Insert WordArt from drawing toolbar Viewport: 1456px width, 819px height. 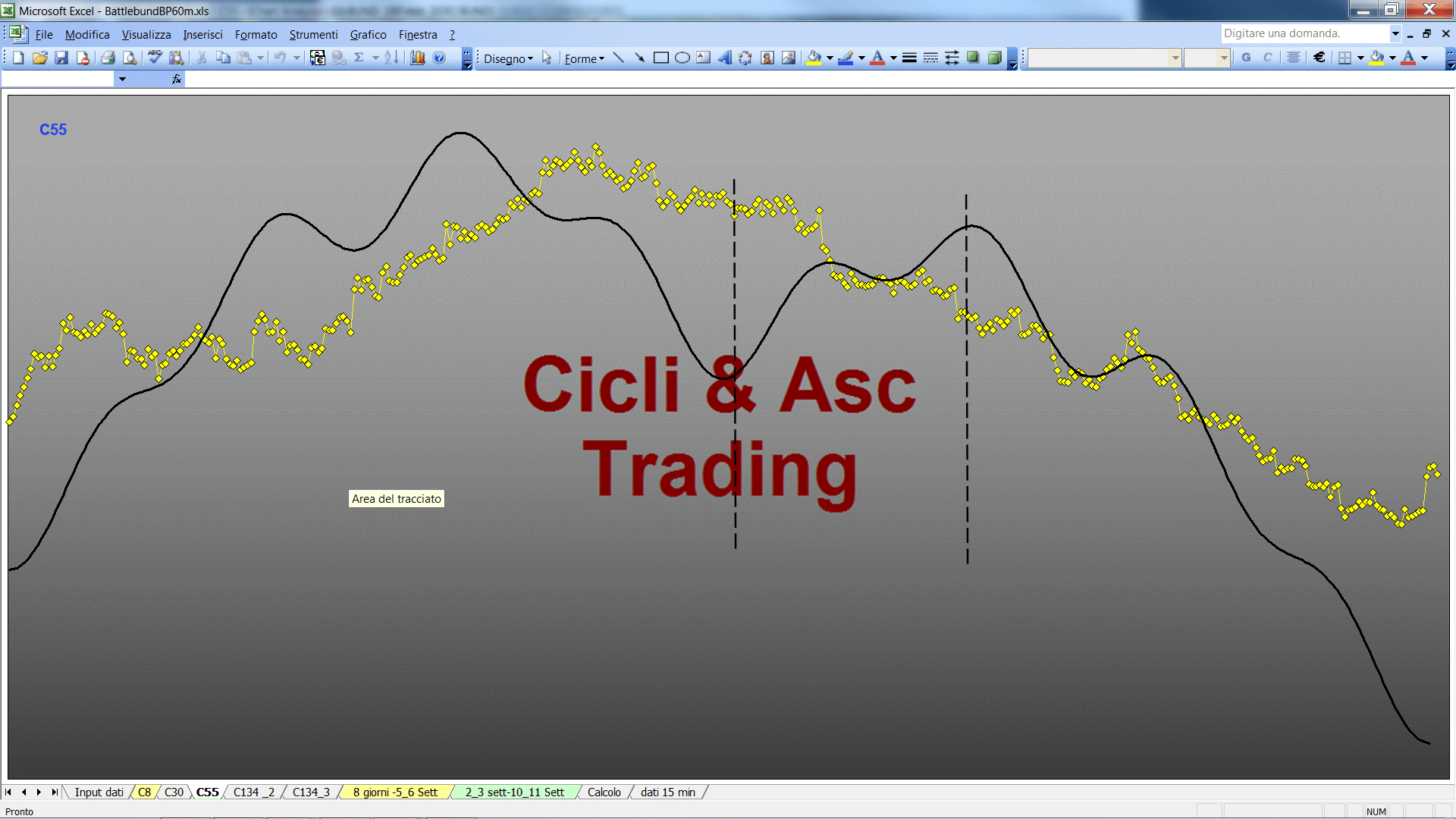click(x=725, y=58)
